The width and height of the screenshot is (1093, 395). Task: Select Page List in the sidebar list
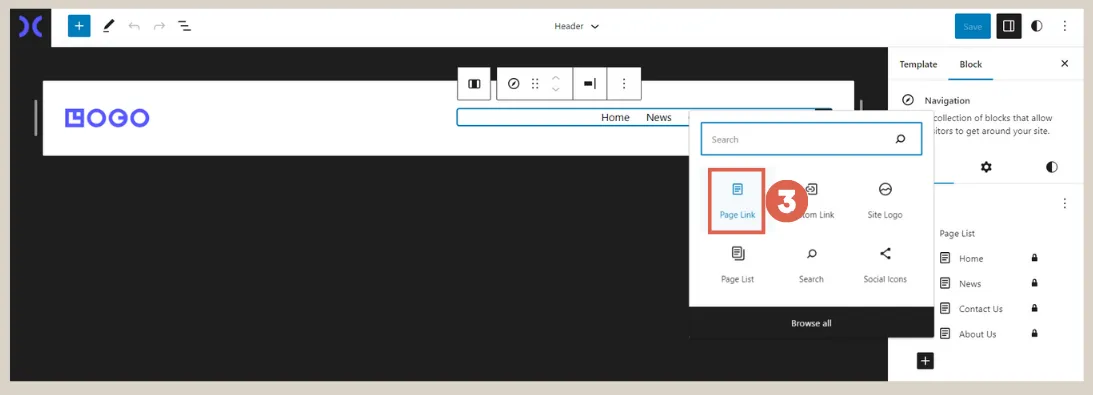coord(957,233)
